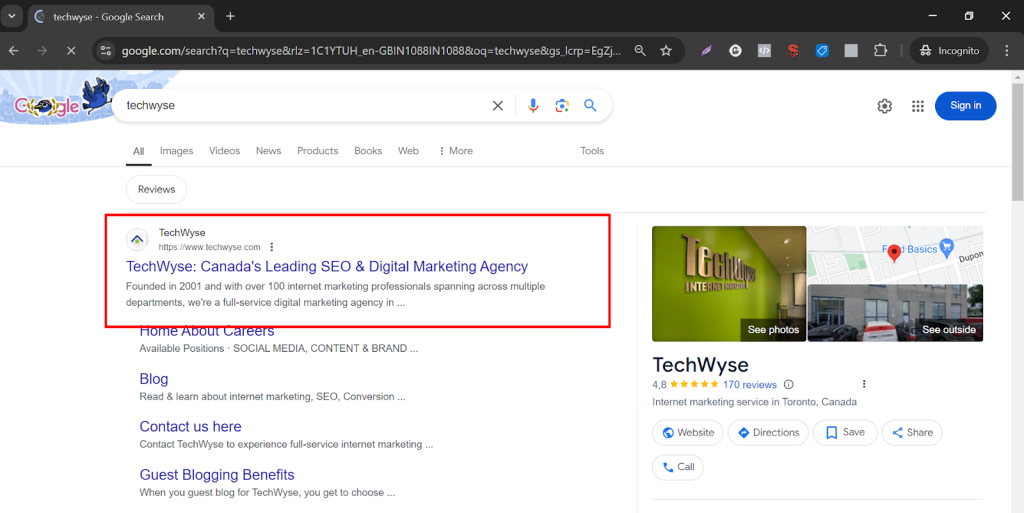Expand the More search filters menu
Viewport: 1024px width, 513px height.
click(455, 151)
